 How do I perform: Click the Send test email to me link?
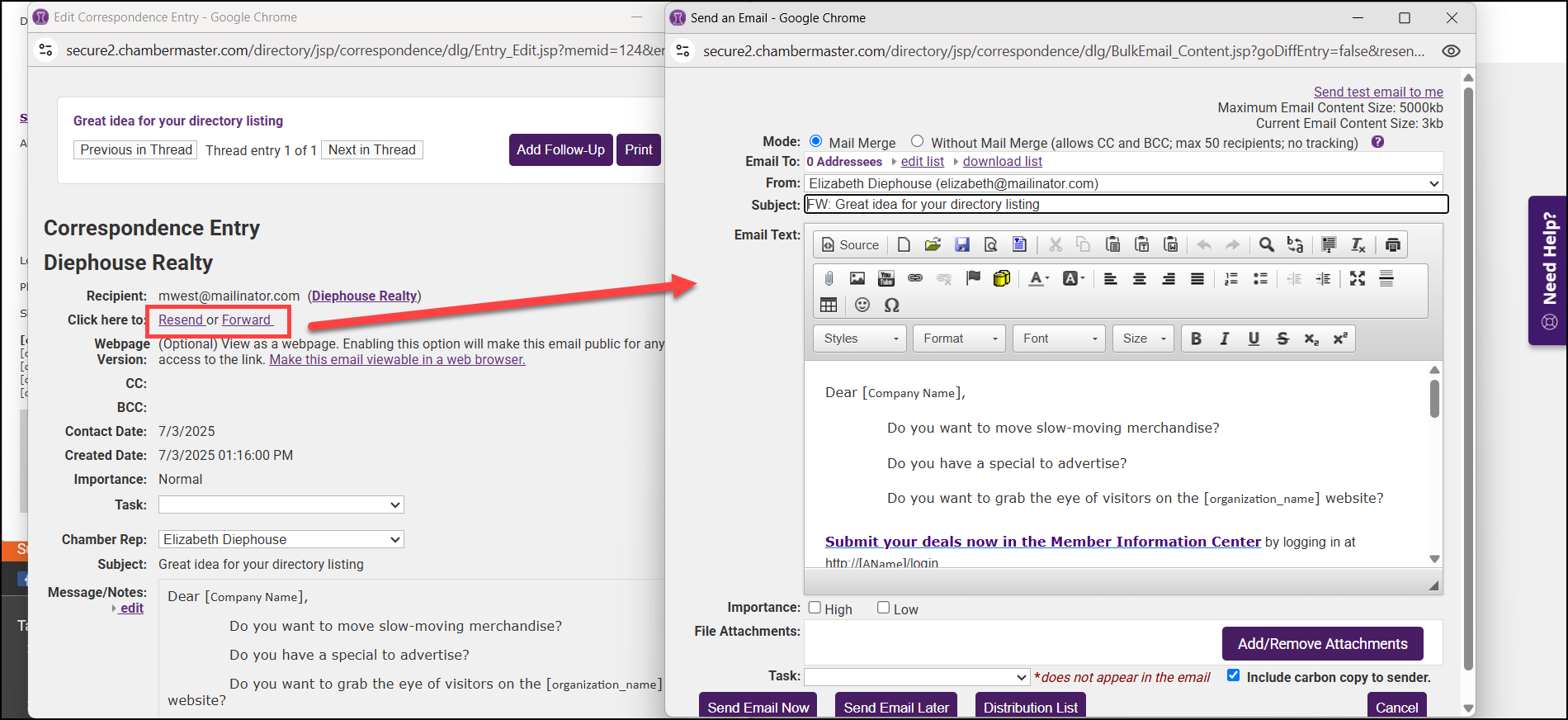tap(1378, 92)
